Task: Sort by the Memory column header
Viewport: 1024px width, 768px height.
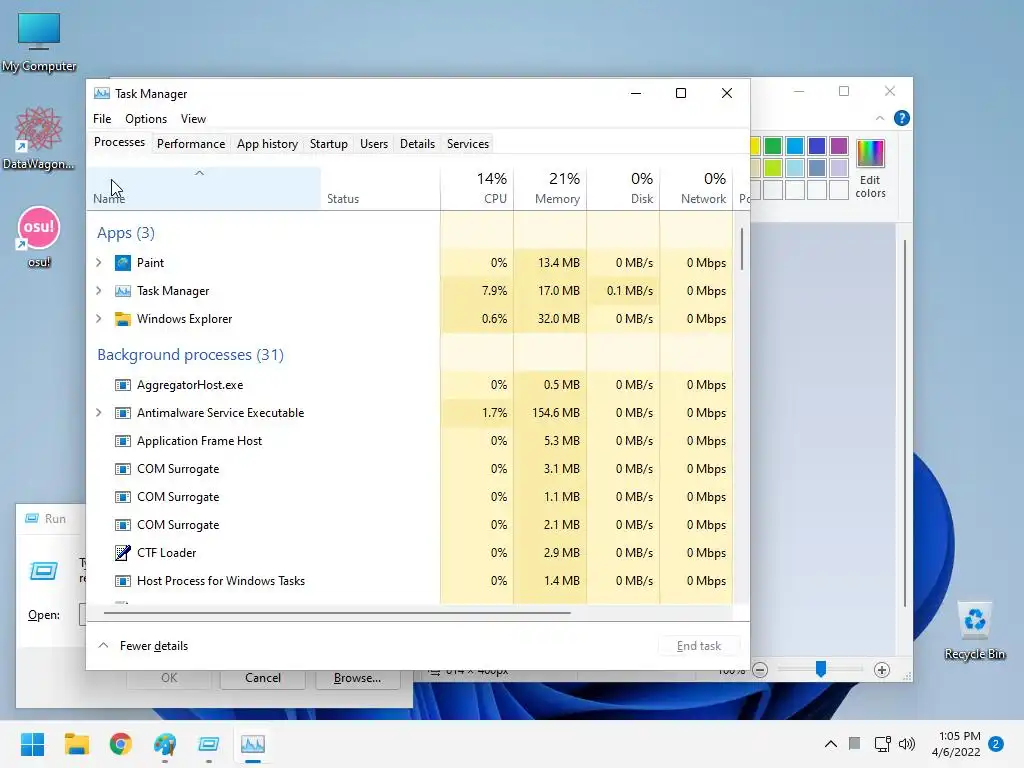Action: (550, 188)
